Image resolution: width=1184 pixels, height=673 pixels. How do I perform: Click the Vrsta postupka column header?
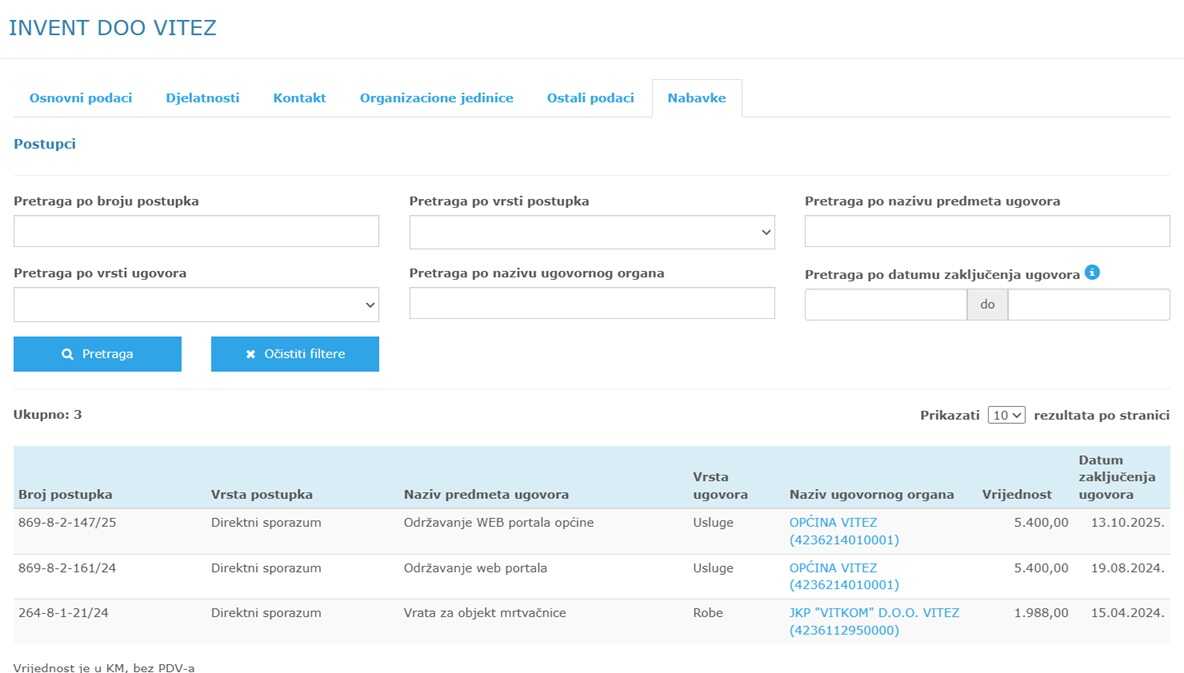click(x=262, y=495)
